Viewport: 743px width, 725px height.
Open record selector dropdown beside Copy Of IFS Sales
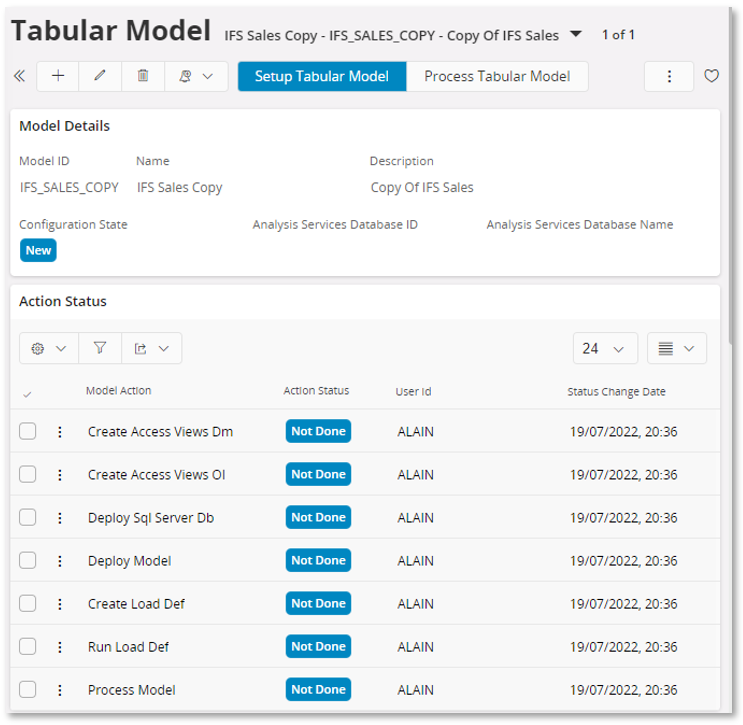576,34
